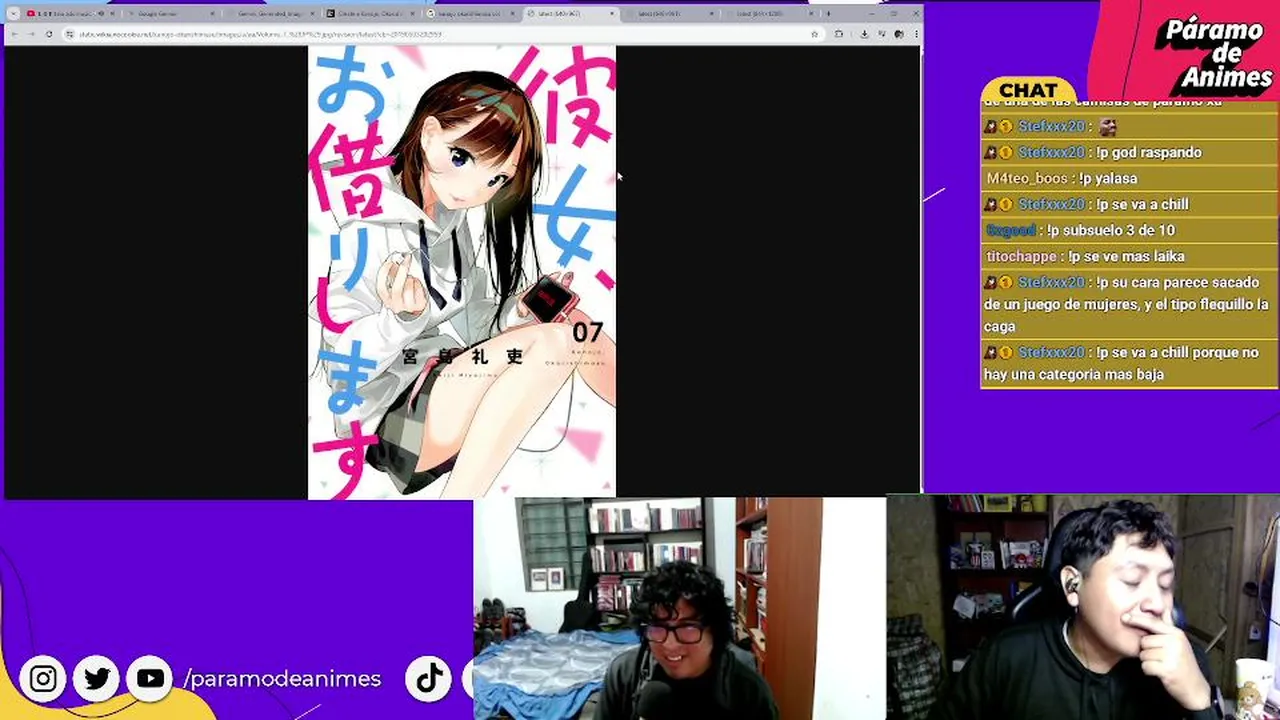Click the CHAT header label
This screenshot has width=1280, height=720.
click(x=1028, y=90)
